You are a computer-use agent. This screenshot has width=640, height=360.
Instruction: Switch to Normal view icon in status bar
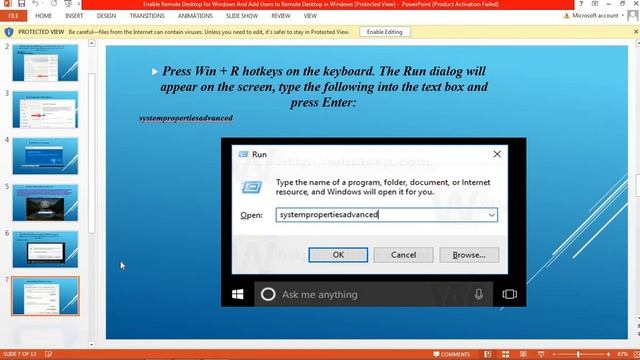point(488,354)
